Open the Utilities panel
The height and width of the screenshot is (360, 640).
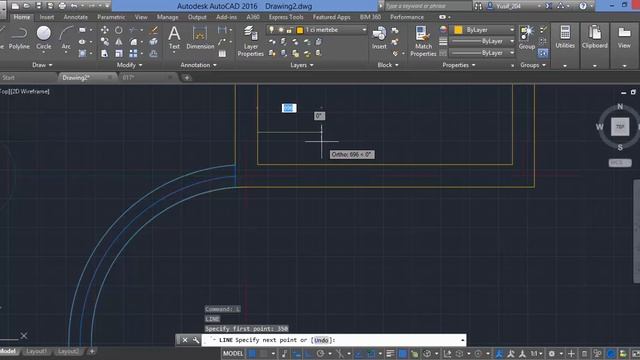click(x=565, y=37)
